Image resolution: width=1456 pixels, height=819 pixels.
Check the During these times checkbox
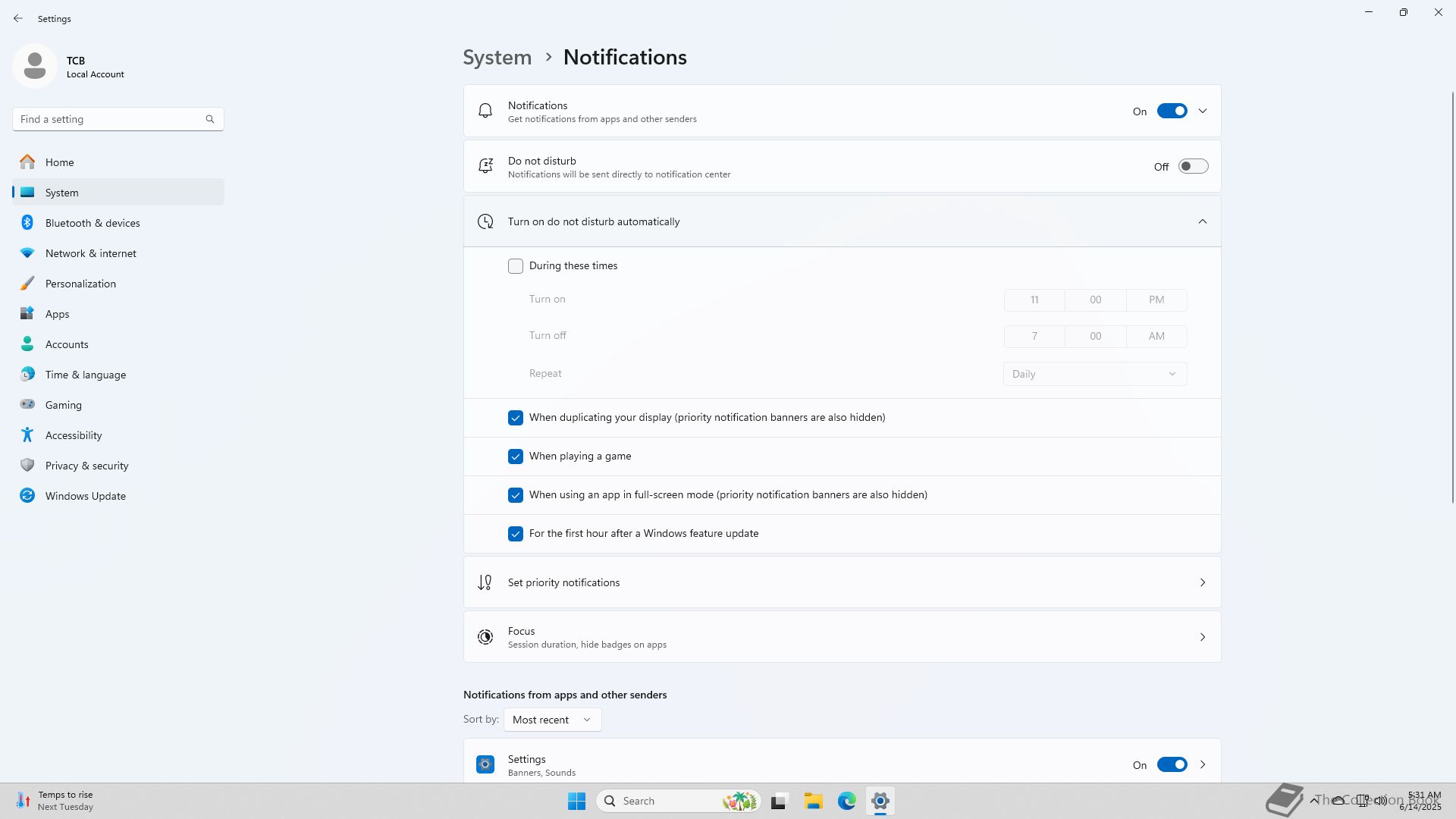[x=516, y=266]
